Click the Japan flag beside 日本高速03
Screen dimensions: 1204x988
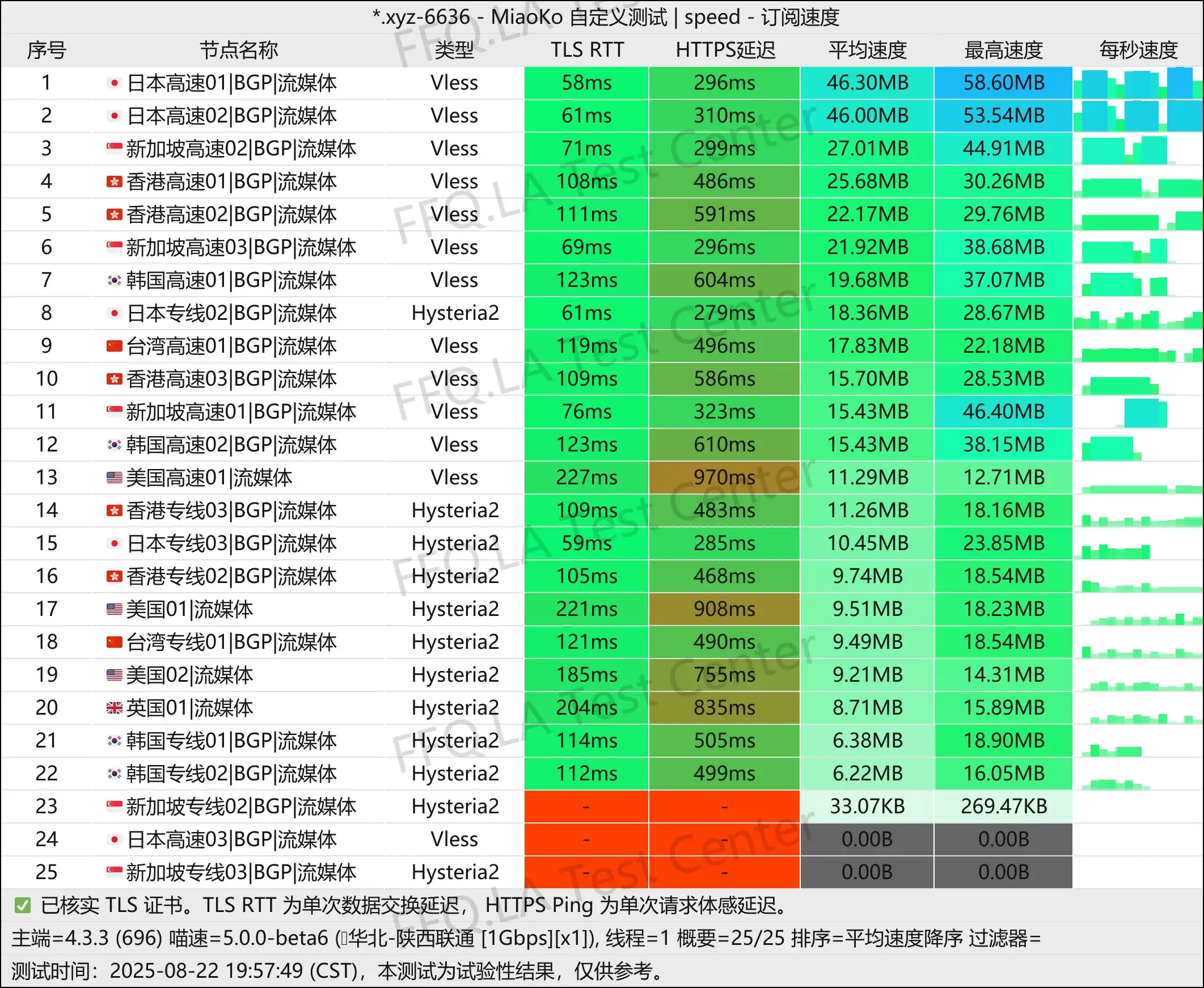coord(115,839)
